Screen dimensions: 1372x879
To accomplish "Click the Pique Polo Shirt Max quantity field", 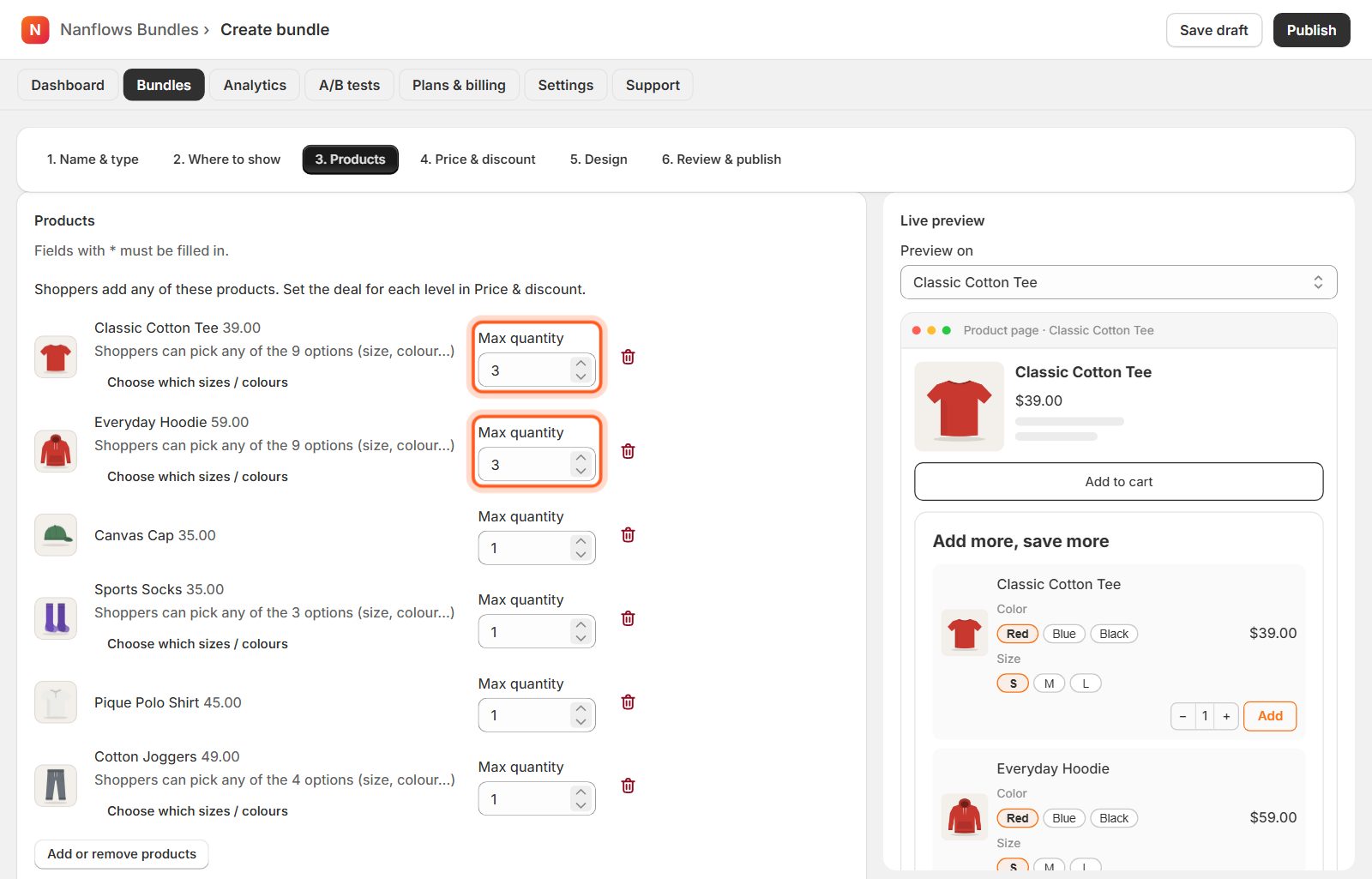I will tap(537, 715).
